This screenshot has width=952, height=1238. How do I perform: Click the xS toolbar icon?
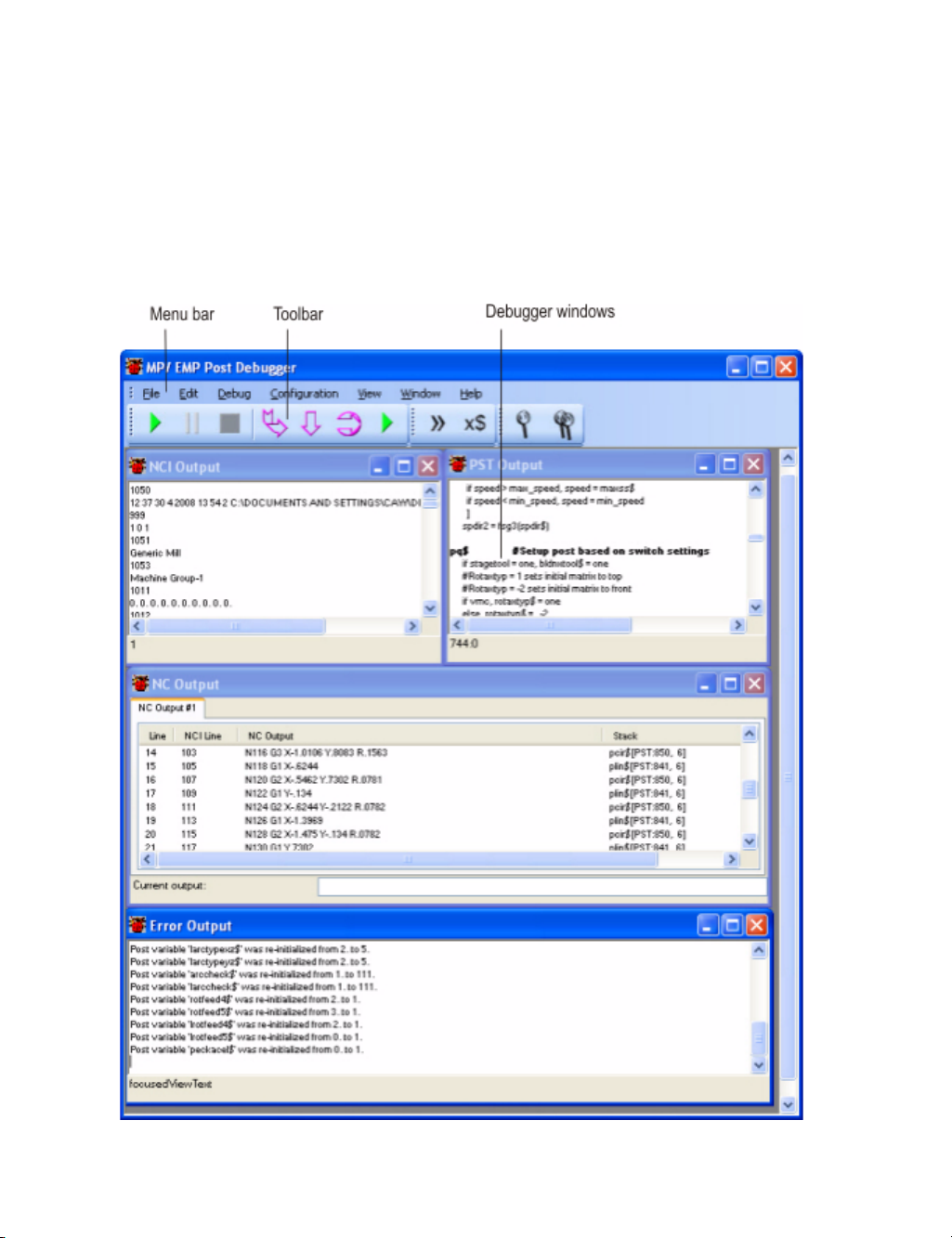pos(475,424)
